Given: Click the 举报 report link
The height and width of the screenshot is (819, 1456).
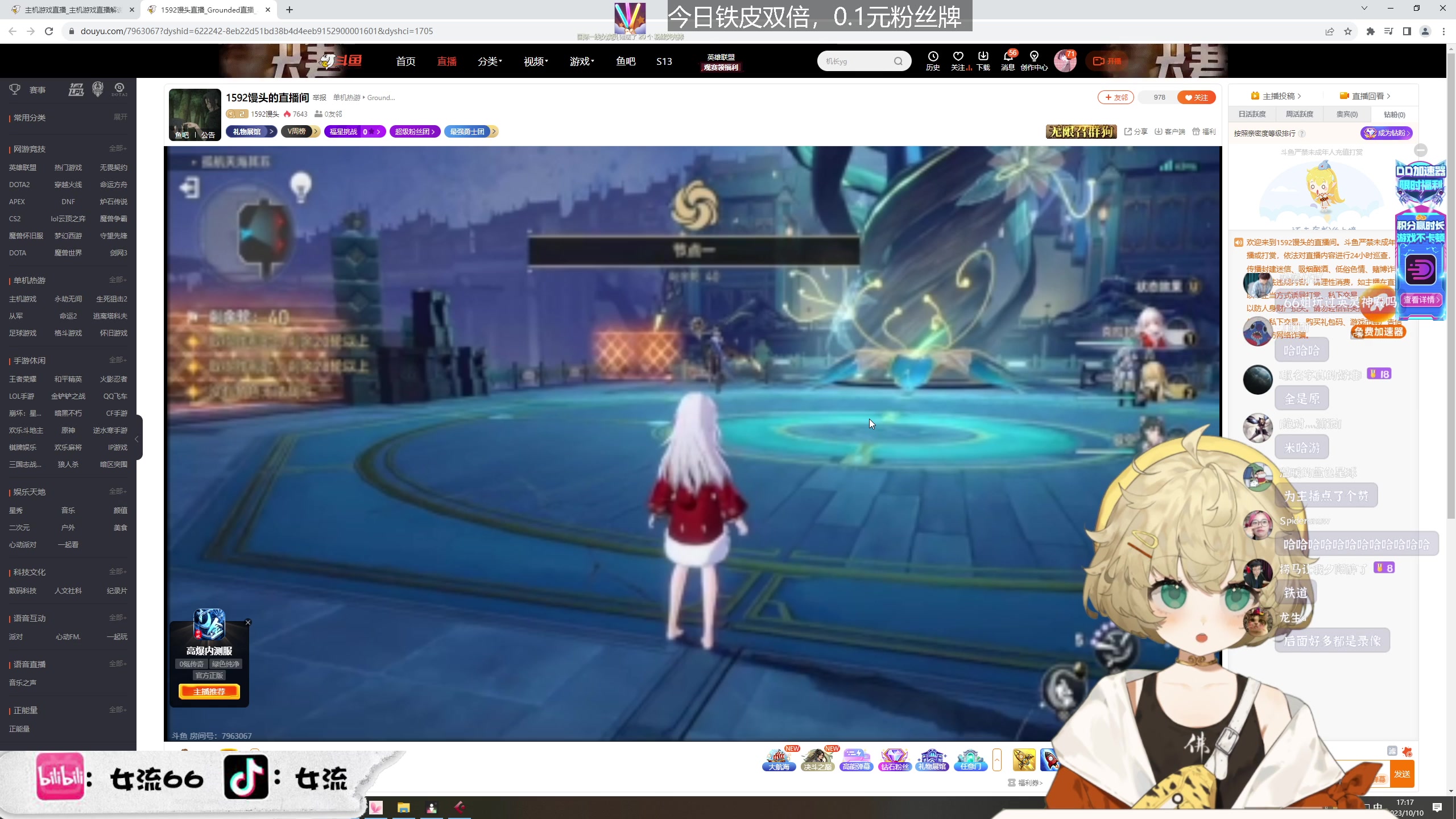Looking at the screenshot, I should coord(320,98).
